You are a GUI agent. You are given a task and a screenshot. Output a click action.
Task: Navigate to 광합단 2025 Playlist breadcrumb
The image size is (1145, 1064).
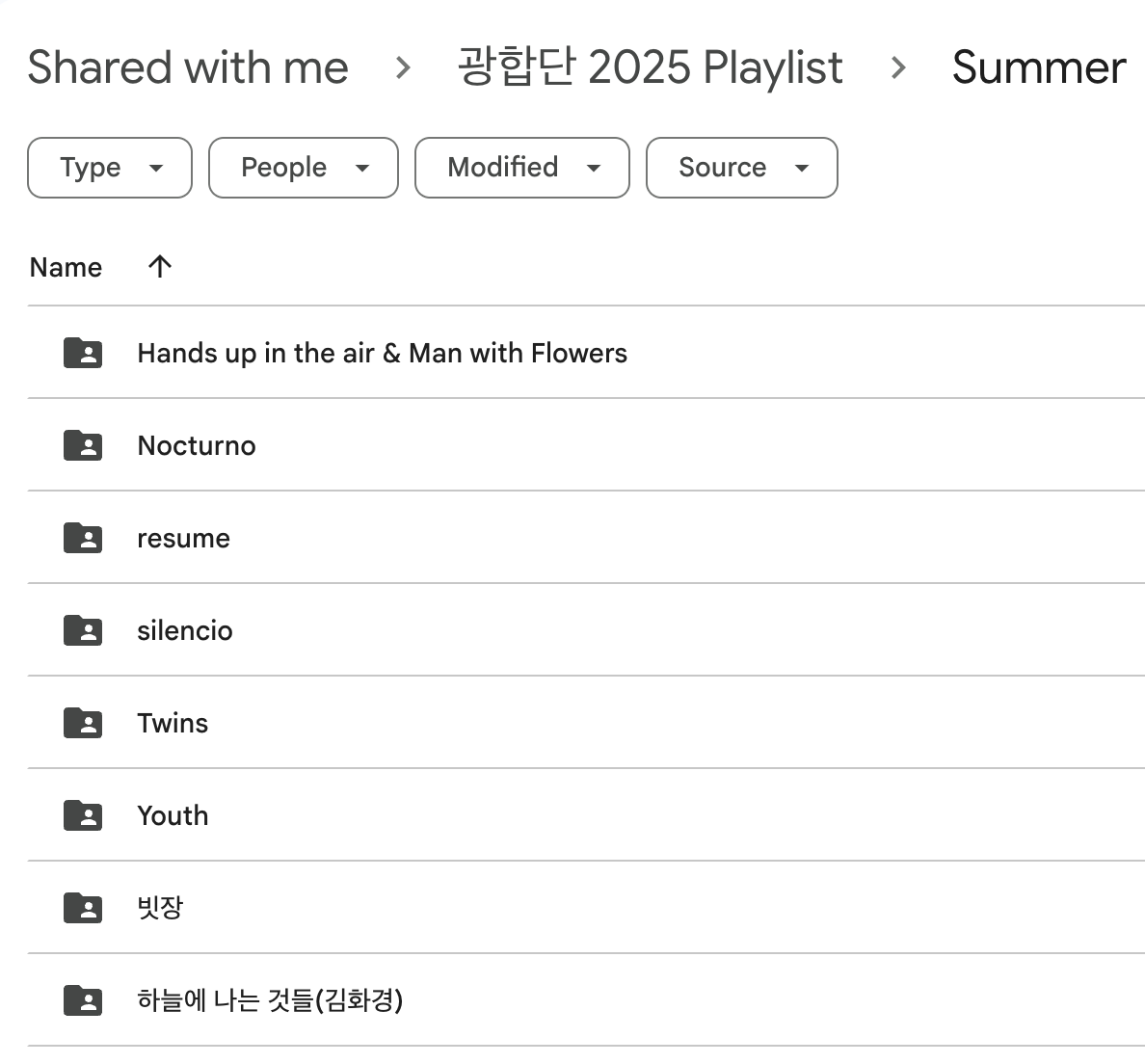click(x=650, y=67)
